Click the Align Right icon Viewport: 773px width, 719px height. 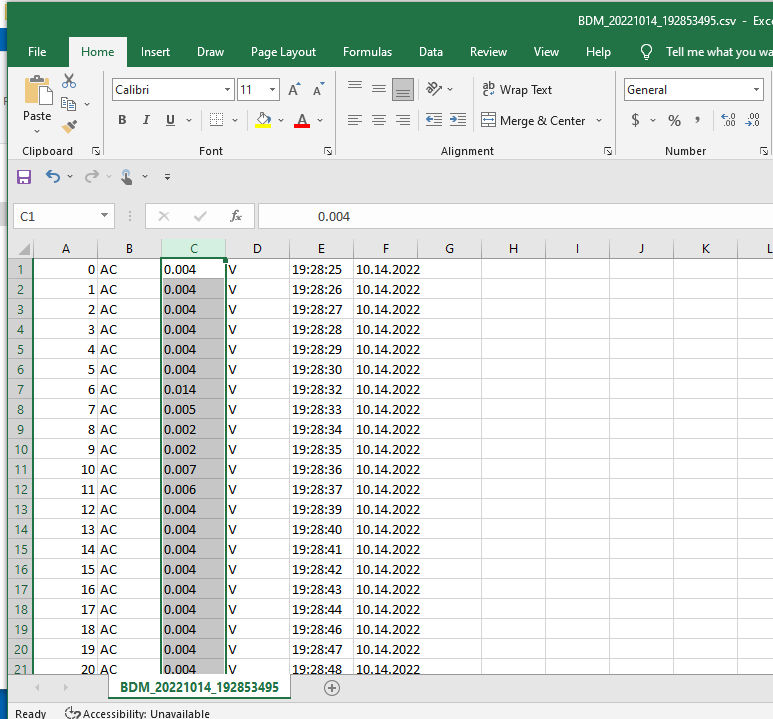click(403, 120)
